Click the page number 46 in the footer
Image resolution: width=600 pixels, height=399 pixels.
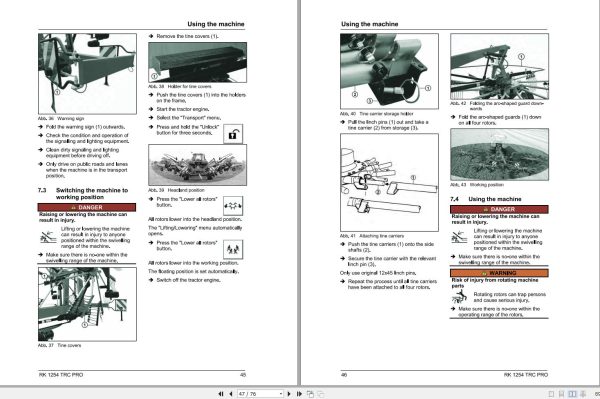click(x=344, y=375)
